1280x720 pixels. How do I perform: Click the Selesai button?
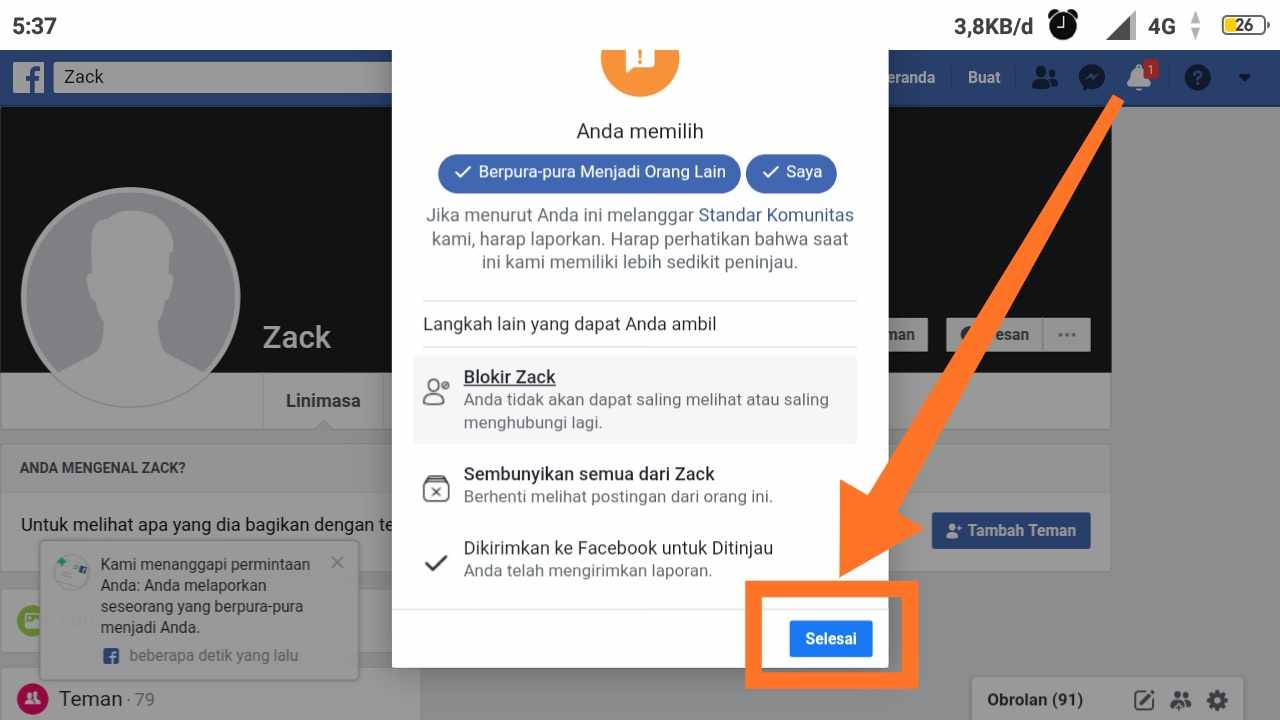831,639
